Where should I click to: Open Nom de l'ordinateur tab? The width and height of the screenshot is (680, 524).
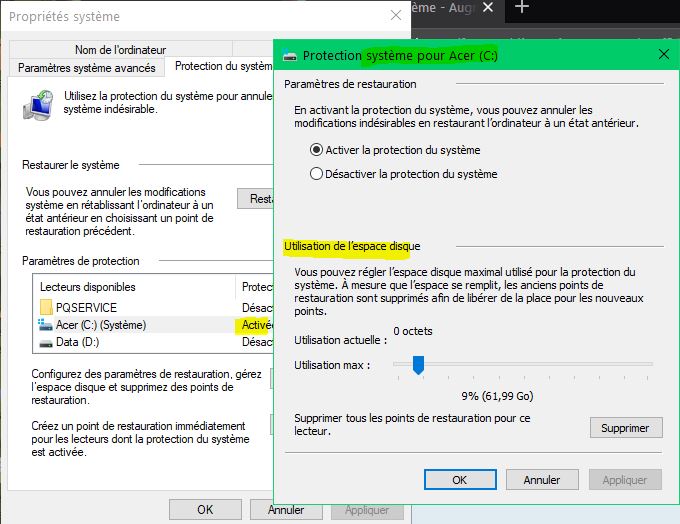[121, 50]
